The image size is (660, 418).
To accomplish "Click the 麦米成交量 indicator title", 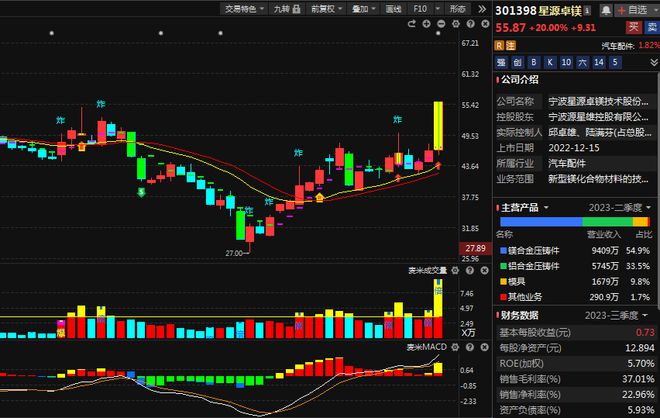I will (x=427, y=270).
